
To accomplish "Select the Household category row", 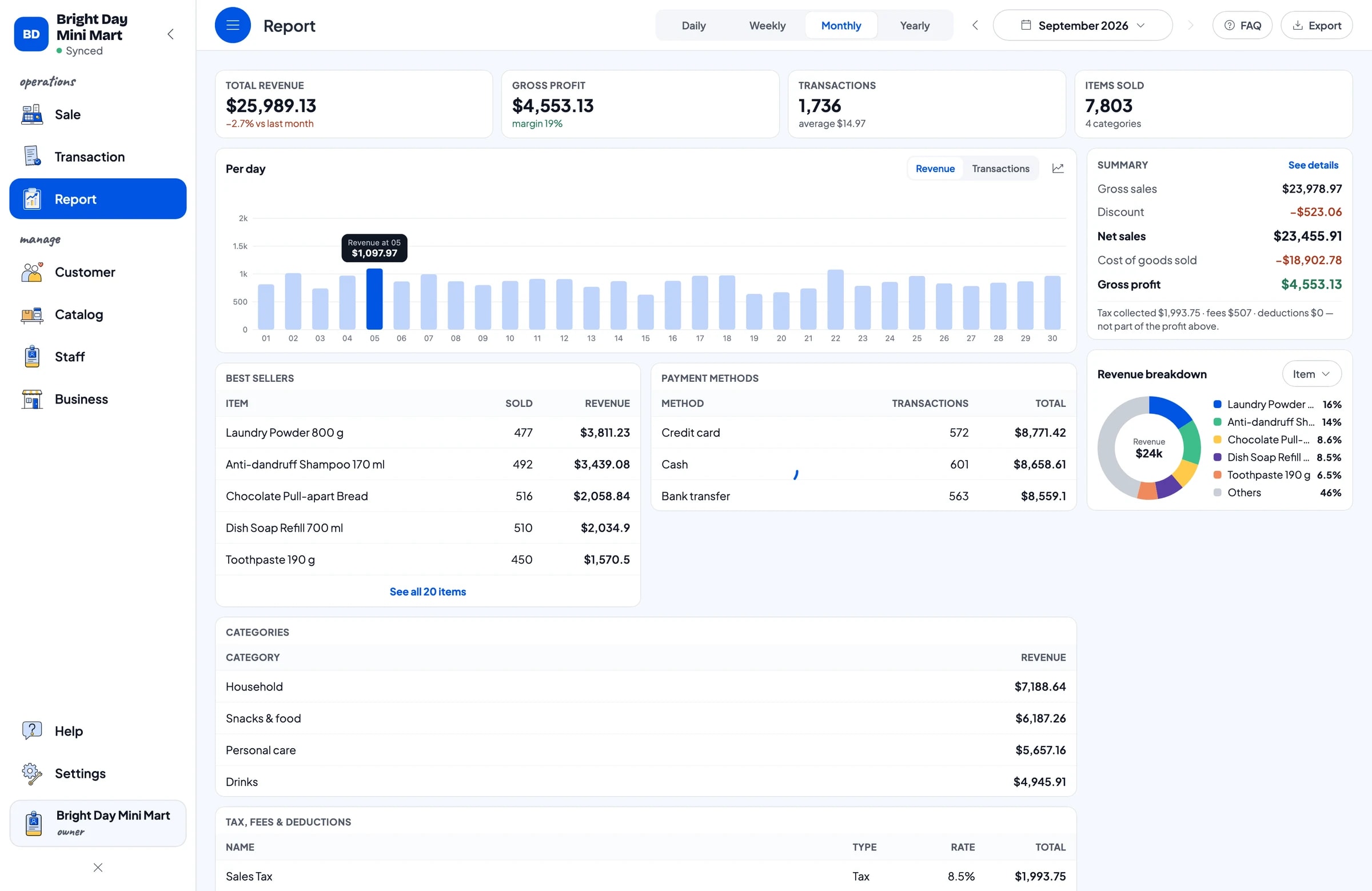I will 645,686.
